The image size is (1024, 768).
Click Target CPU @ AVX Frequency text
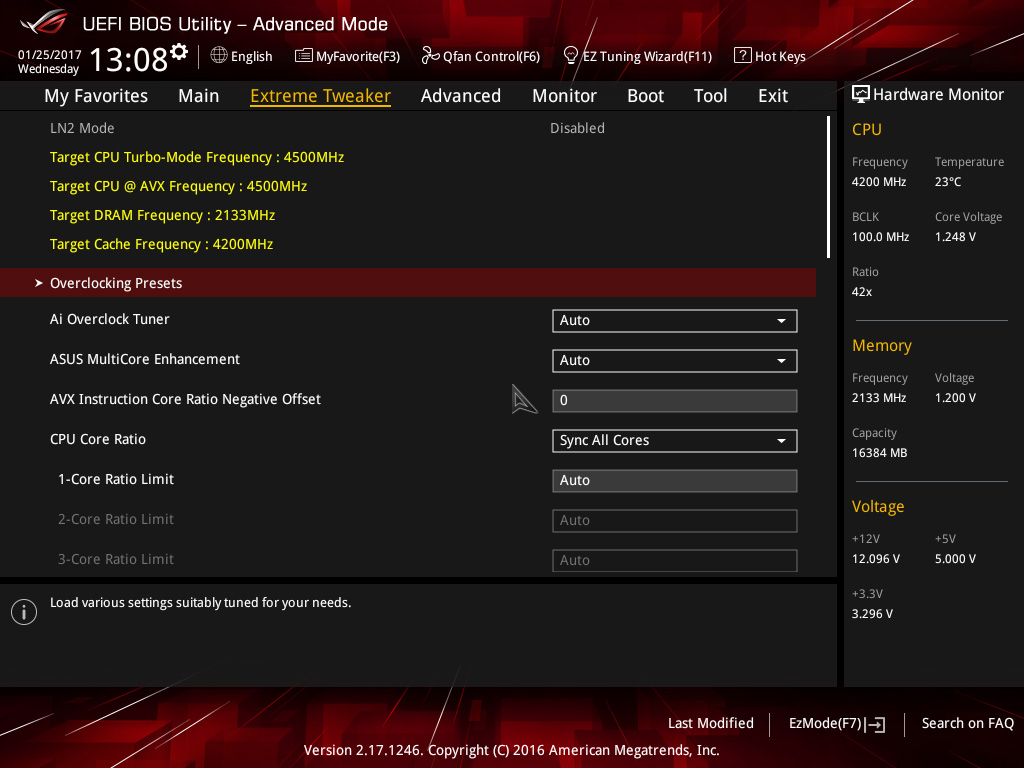coord(178,186)
